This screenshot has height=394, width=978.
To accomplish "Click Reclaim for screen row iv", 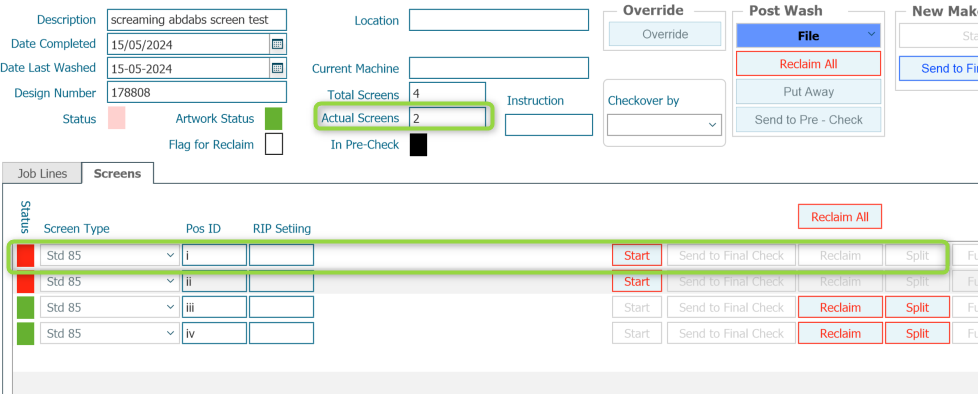I will click(x=840, y=334).
